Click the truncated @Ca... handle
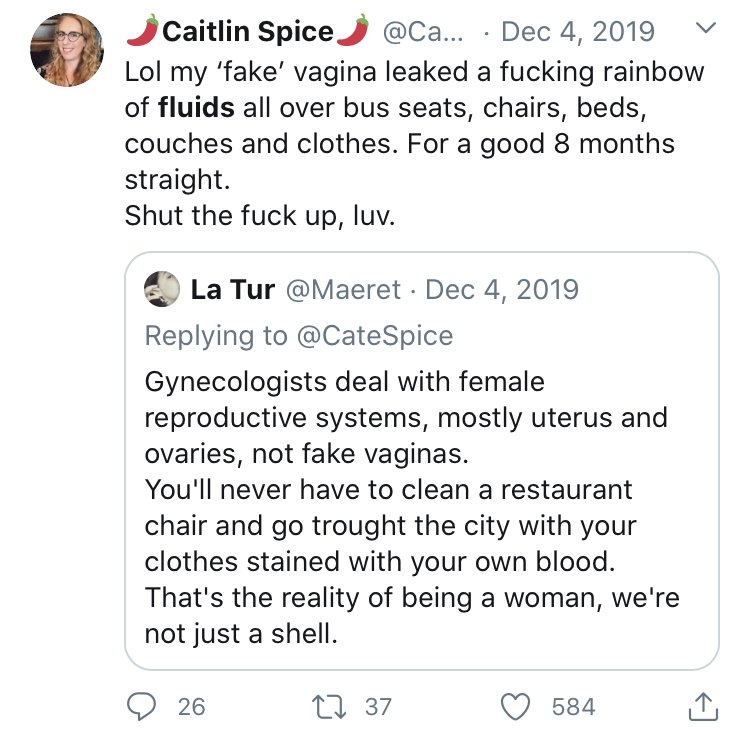750x734 pixels. tap(423, 32)
